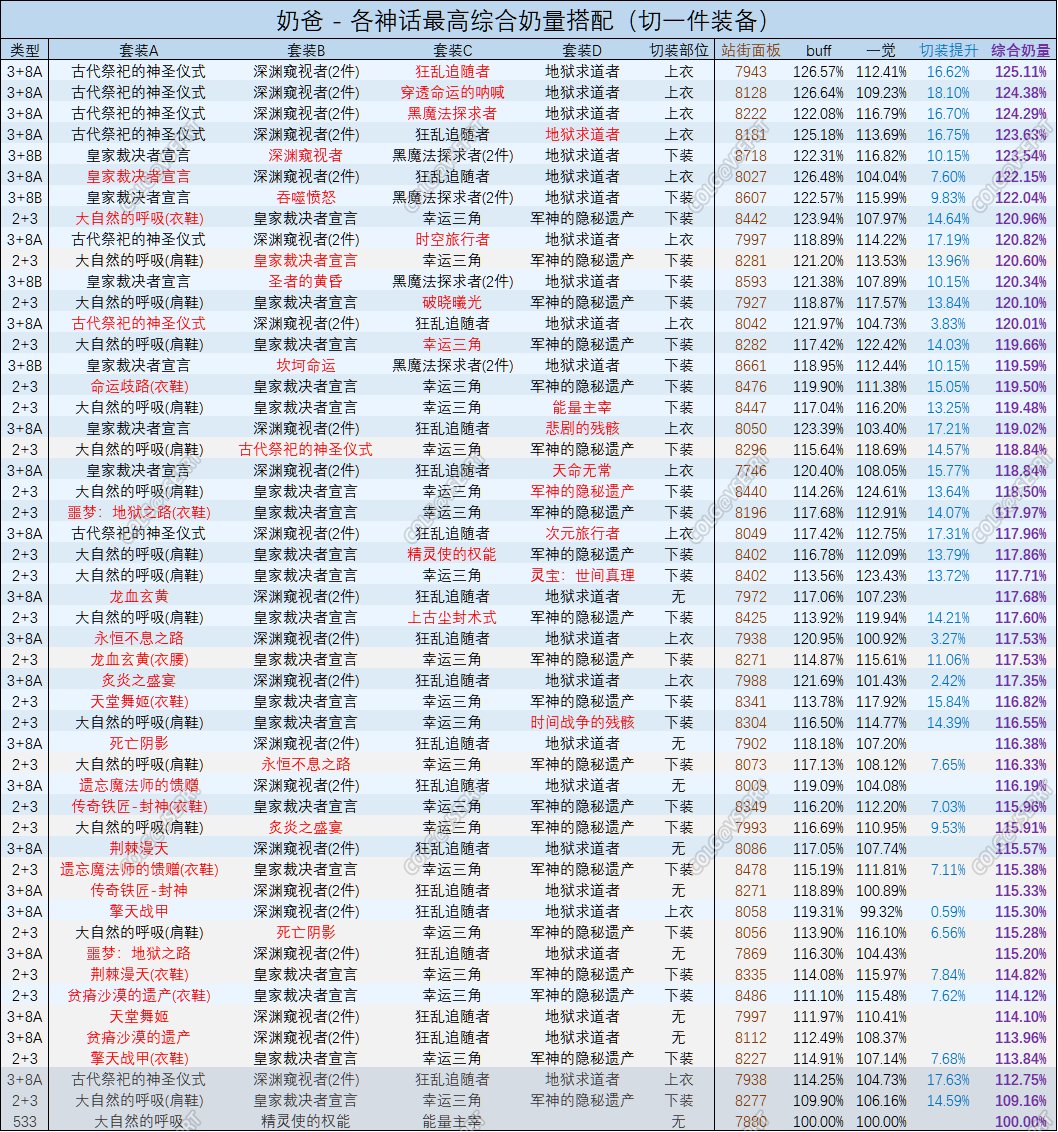Click the 圣者的黄昏 cell
The height and width of the screenshot is (1132, 1058).
[x=306, y=281]
